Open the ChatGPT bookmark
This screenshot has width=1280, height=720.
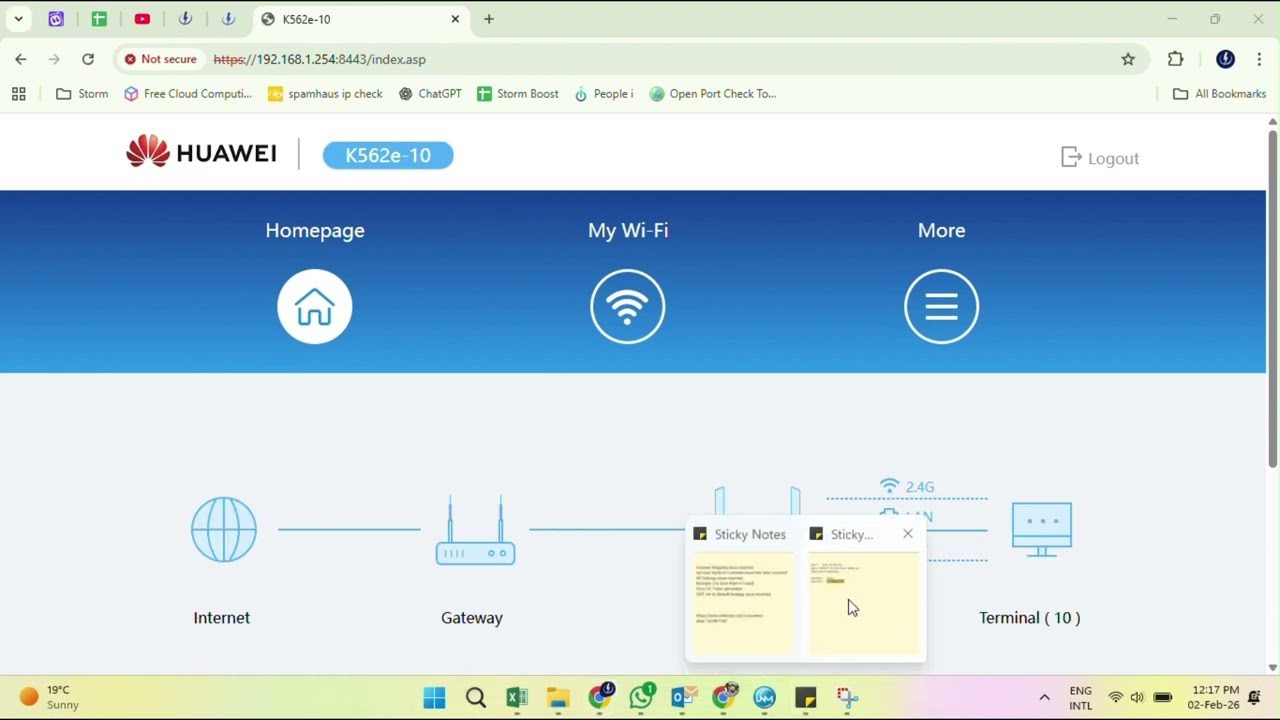(x=430, y=94)
